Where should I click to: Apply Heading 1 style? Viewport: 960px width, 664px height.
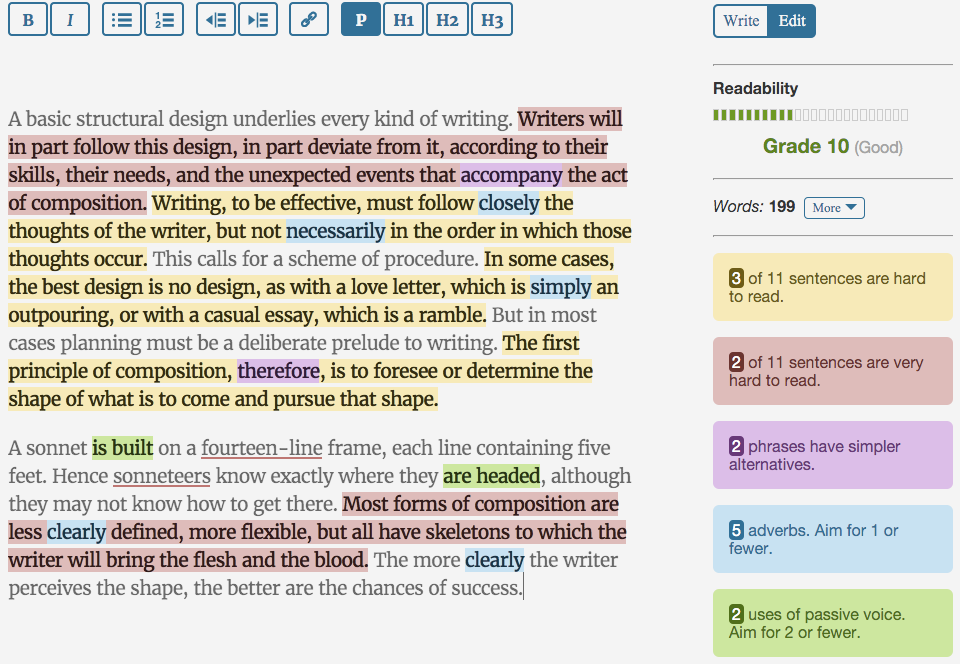[403, 20]
